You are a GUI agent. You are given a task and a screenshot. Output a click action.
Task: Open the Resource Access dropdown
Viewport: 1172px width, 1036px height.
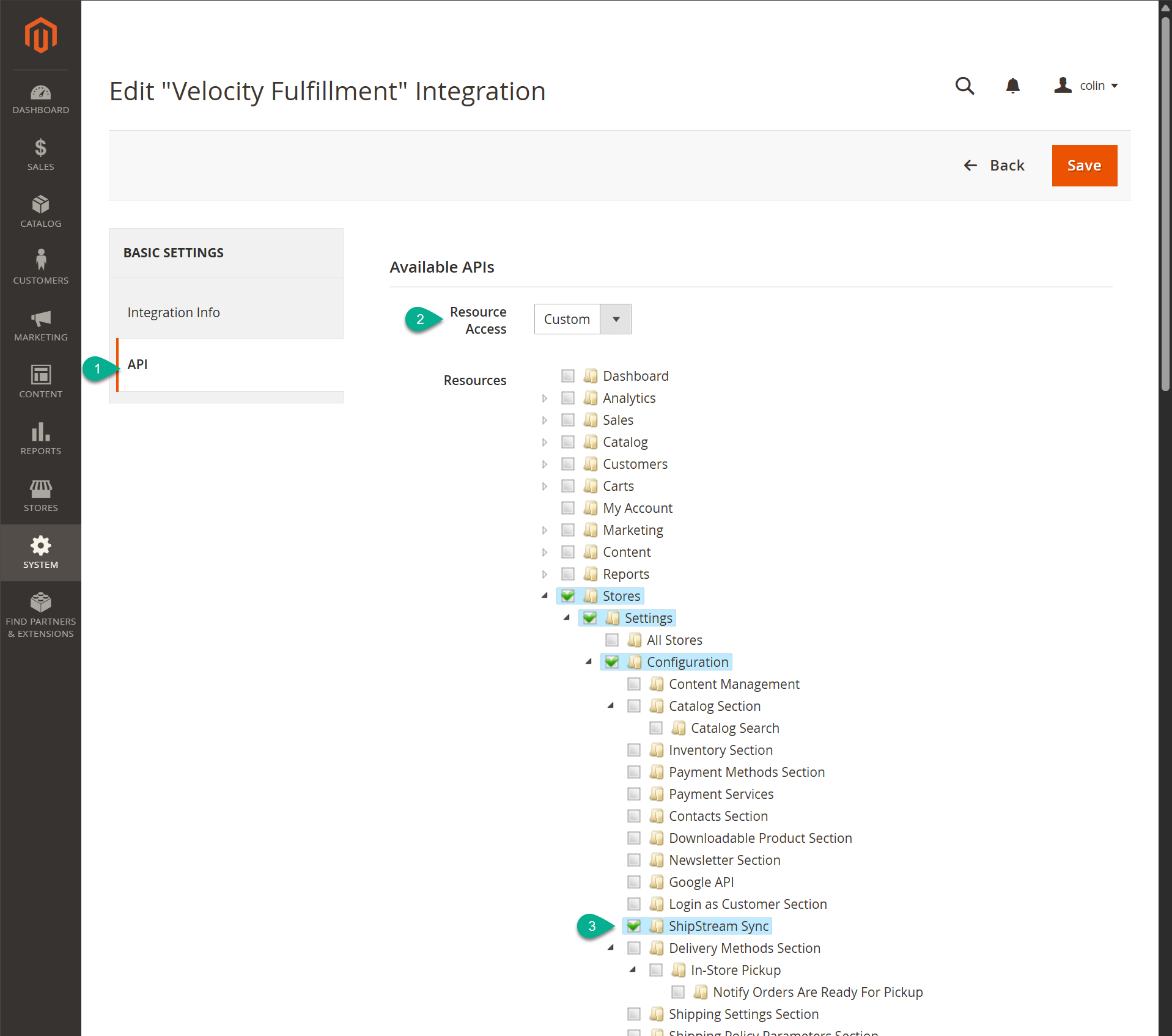coord(582,319)
